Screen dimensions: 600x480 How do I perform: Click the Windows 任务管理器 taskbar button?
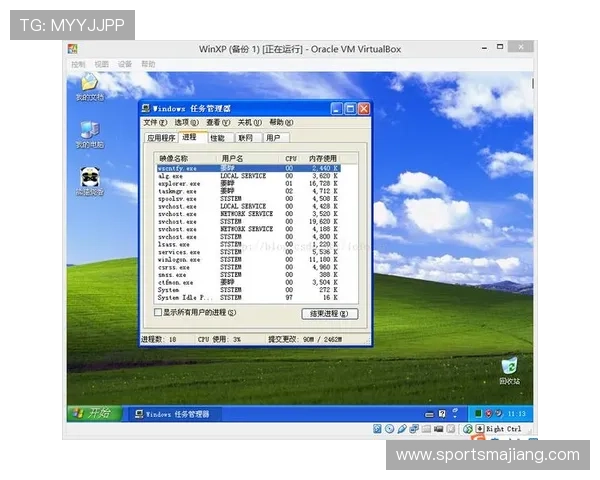[x=173, y=414]
